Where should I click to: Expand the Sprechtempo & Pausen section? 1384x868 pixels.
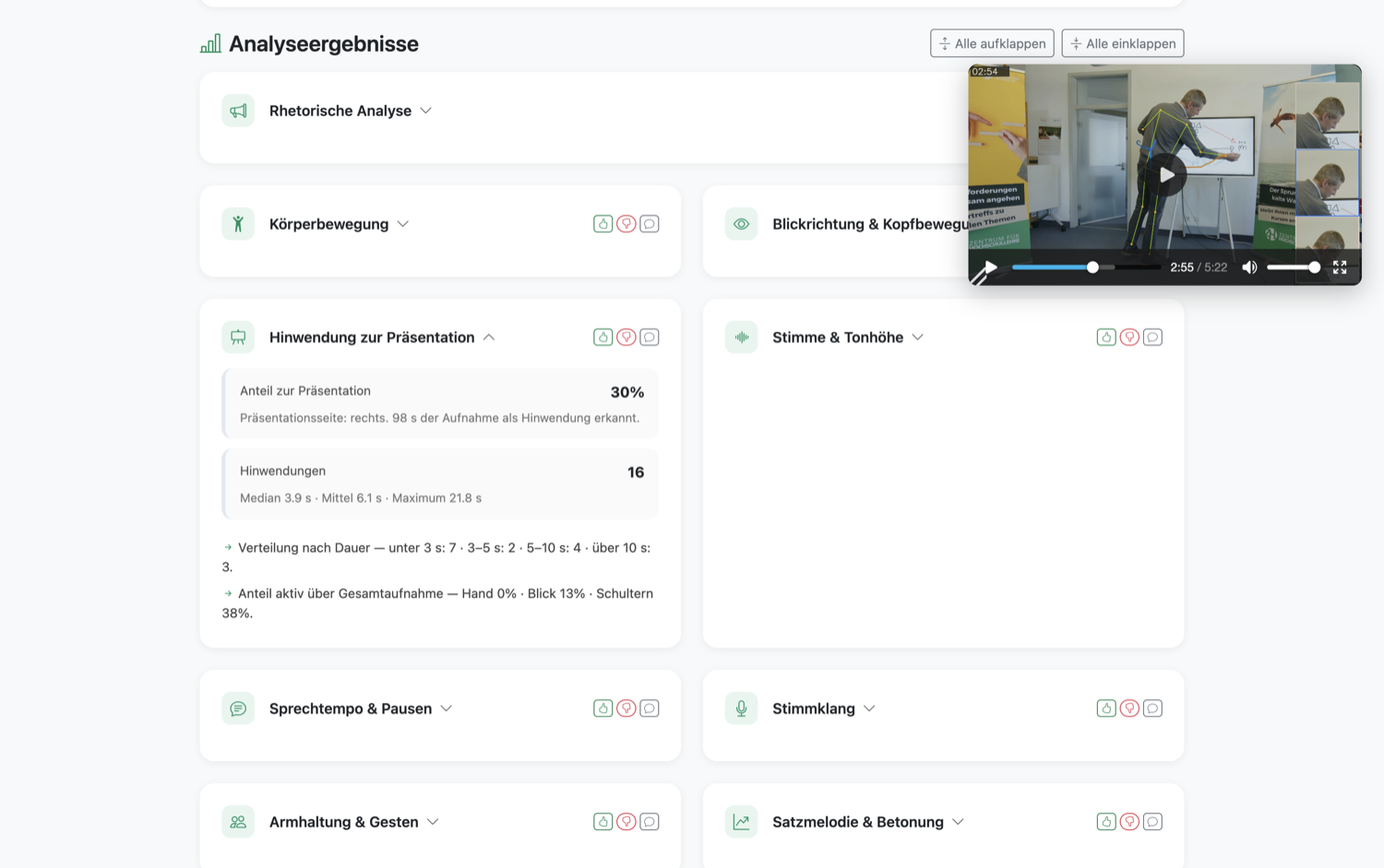447,708
